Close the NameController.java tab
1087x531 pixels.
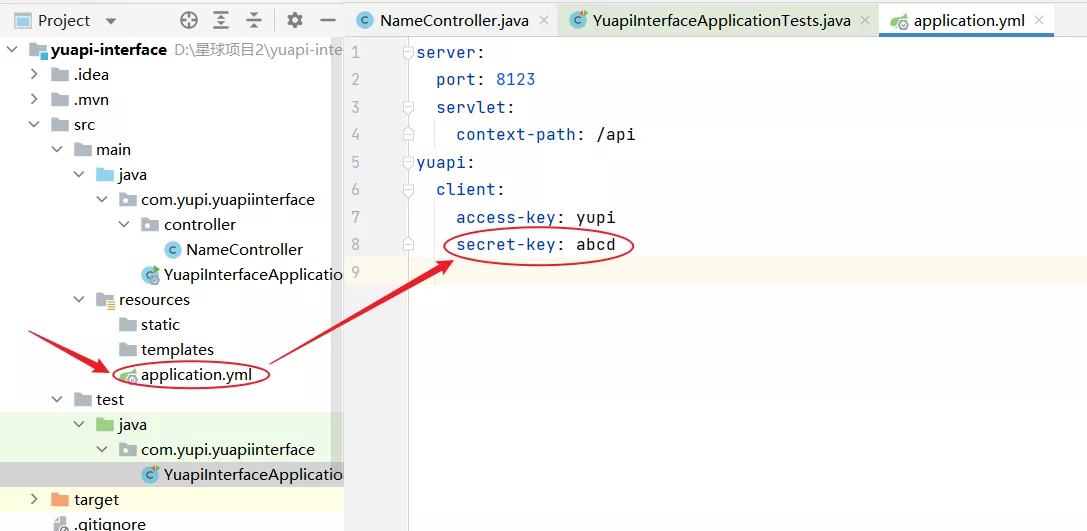pos(544,21)
